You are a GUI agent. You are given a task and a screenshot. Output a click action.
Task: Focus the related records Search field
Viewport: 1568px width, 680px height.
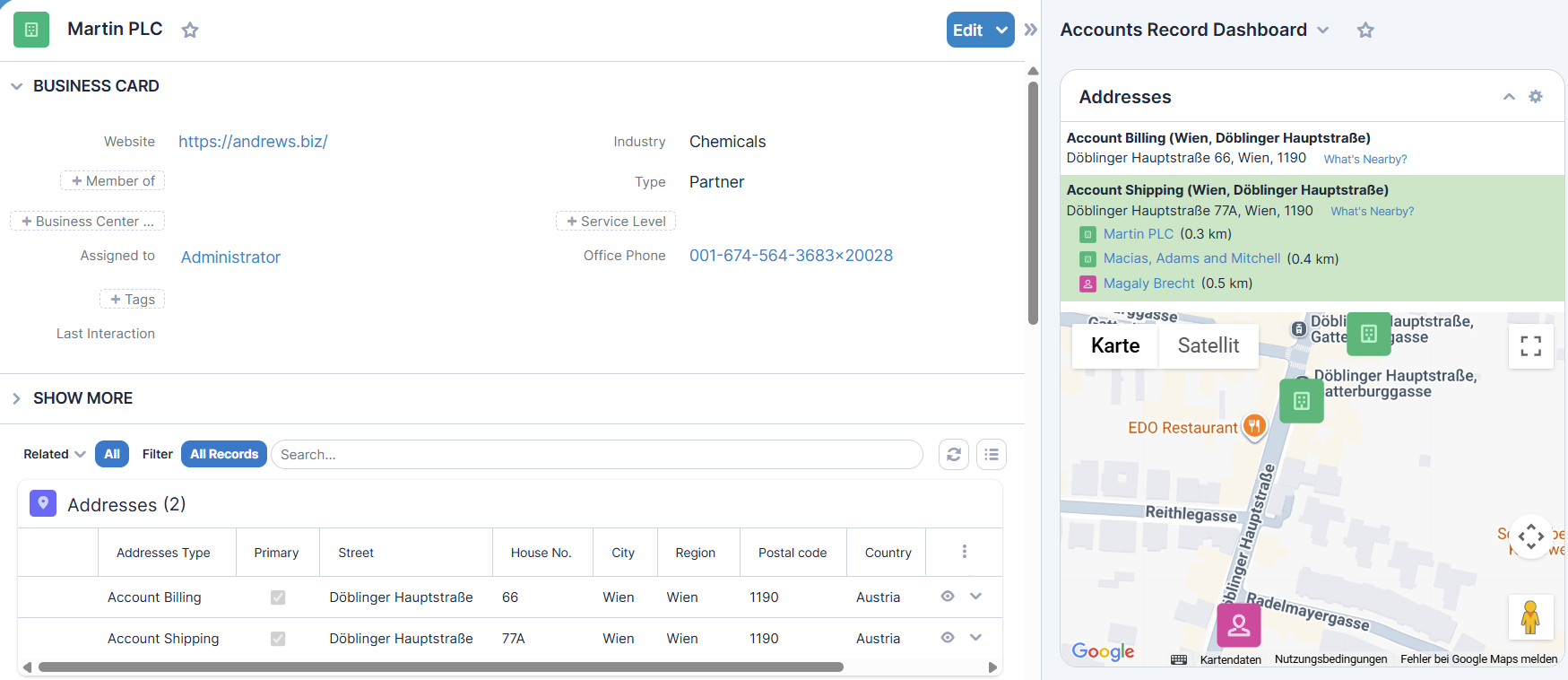597,455
